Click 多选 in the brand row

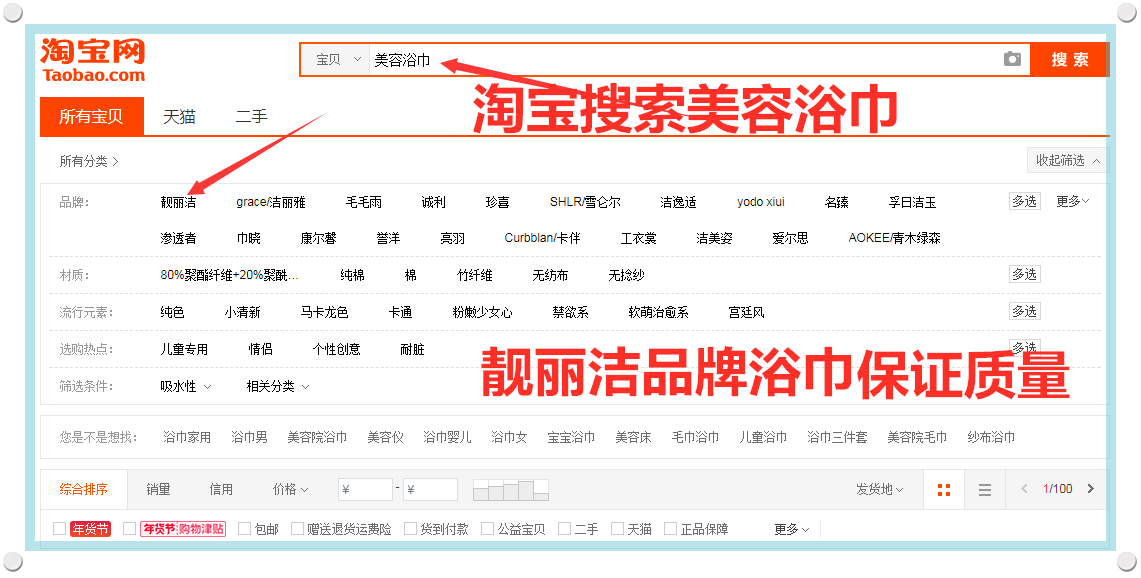coord(1025,201)
